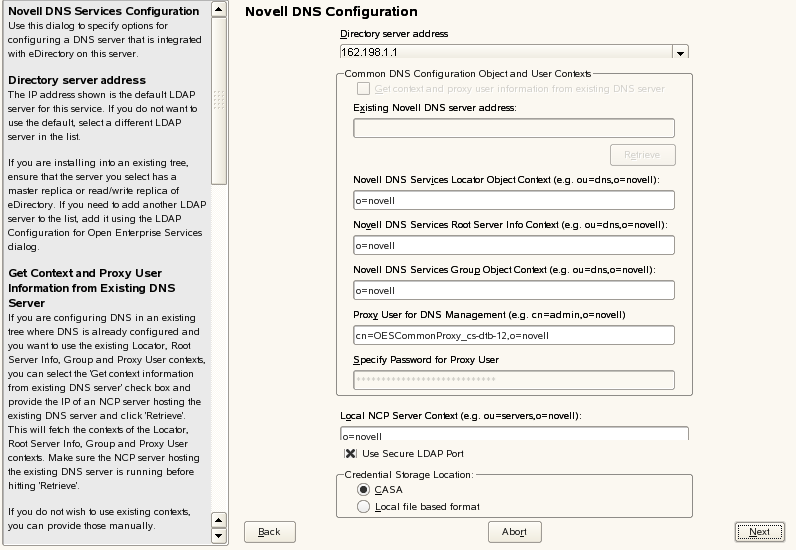Open the Directory server address dropdown arrow
This screenshot has width=796, height=550.
680,53
